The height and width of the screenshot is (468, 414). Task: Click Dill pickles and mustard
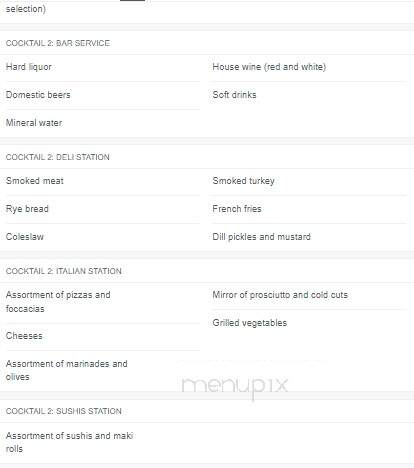[261, 237]
